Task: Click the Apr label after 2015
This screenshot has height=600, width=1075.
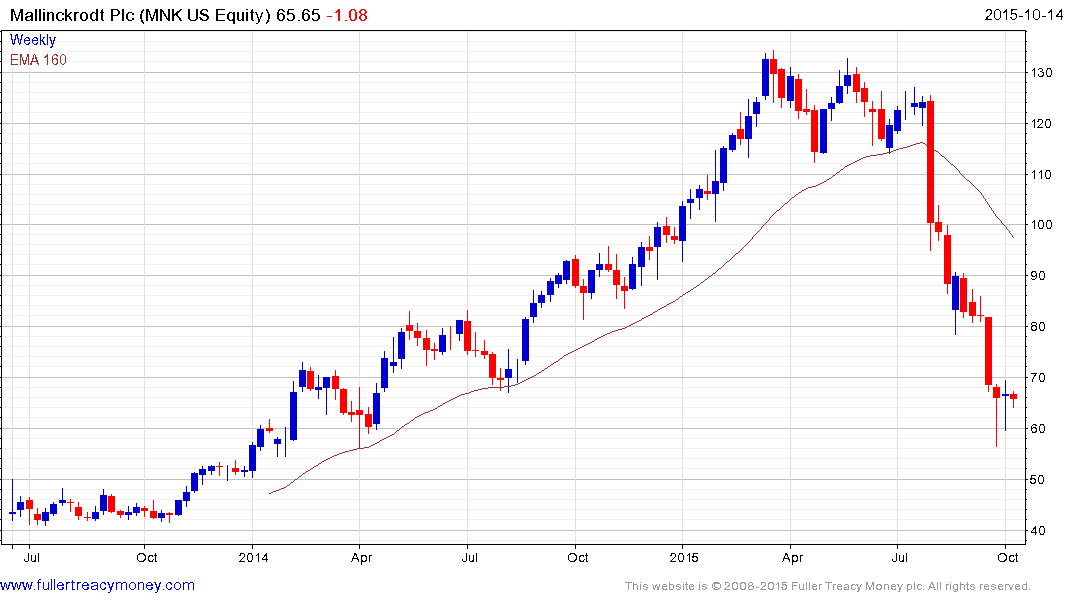Action: pos(793,558)
